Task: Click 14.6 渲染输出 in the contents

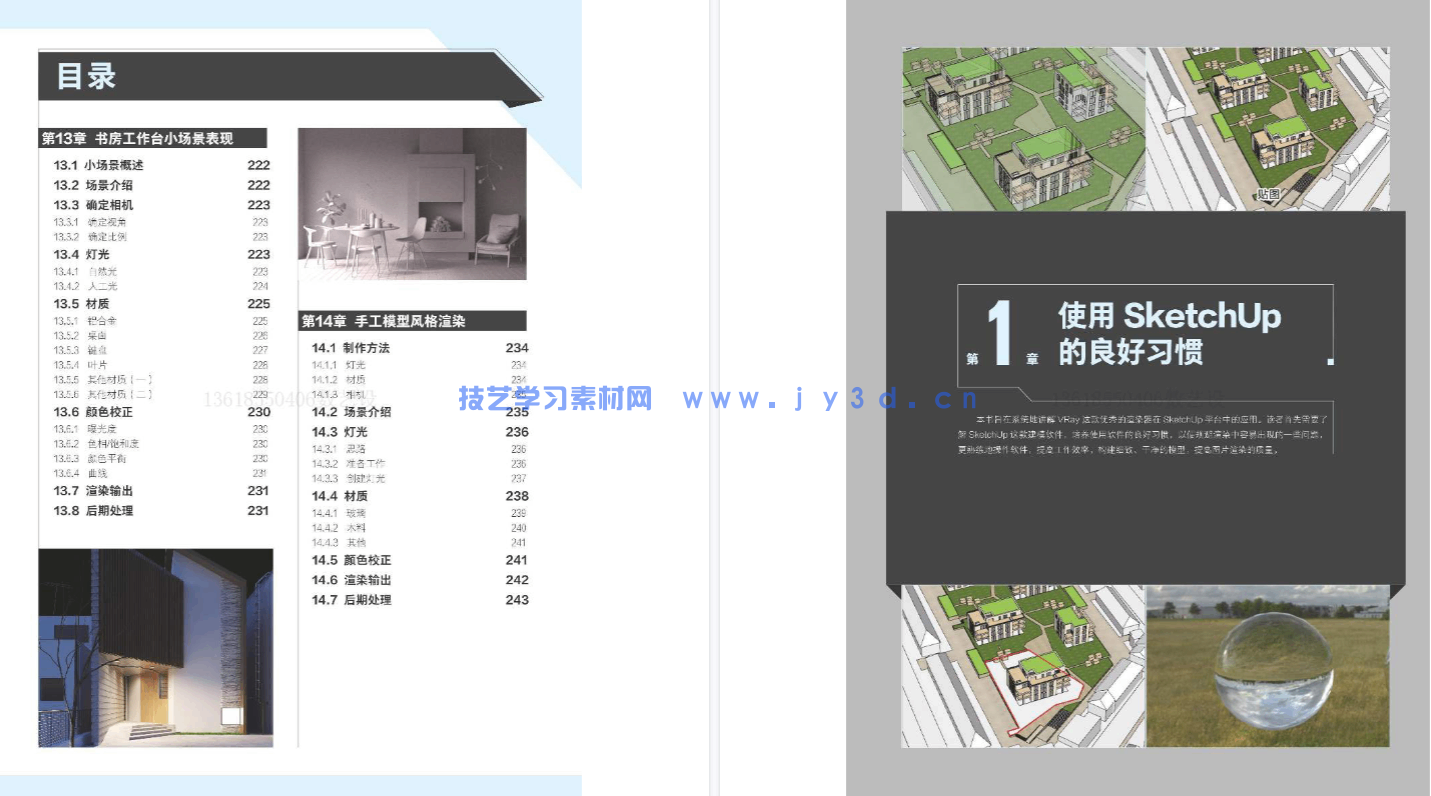Action: tap(352, 577)
